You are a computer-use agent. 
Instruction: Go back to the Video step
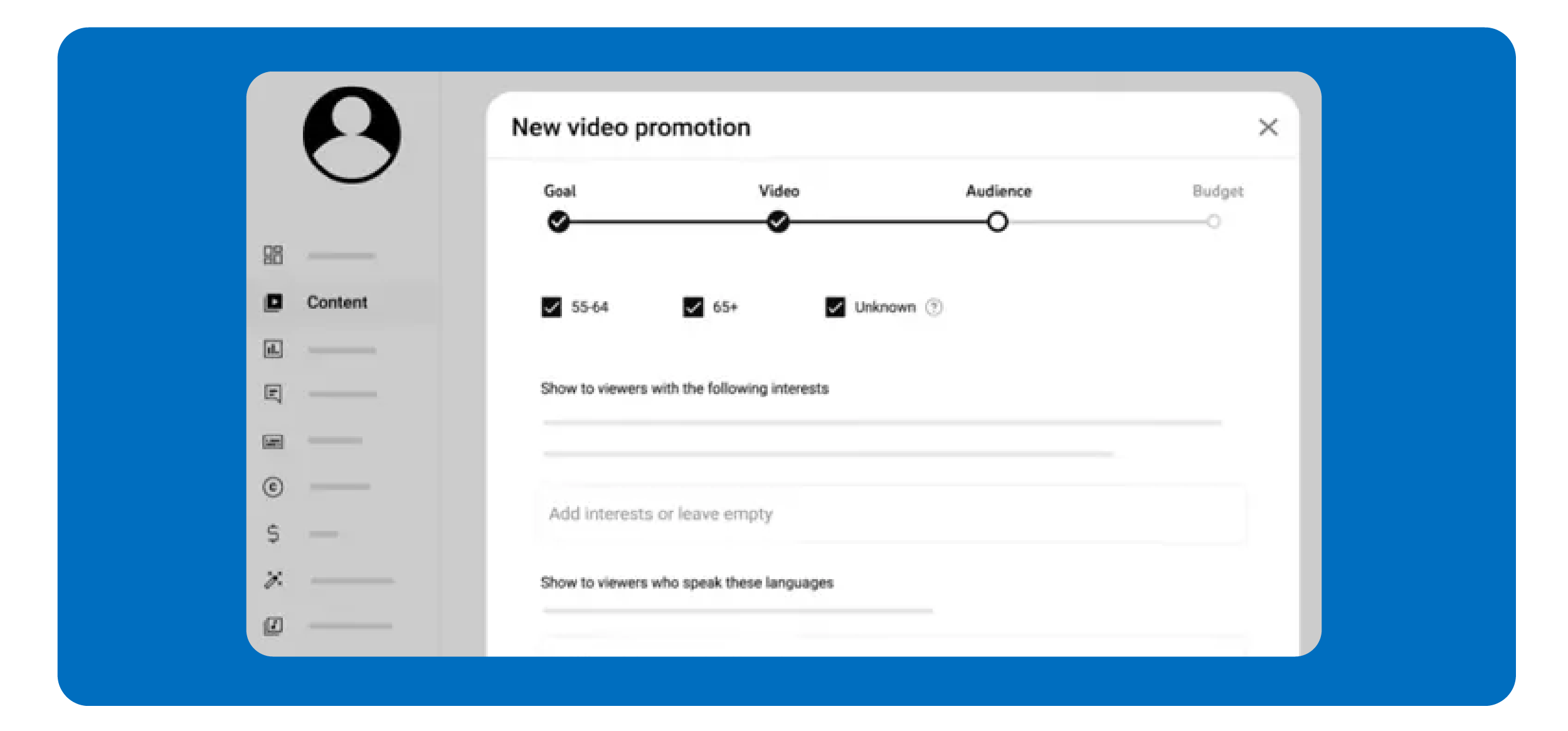click(778, 221)
